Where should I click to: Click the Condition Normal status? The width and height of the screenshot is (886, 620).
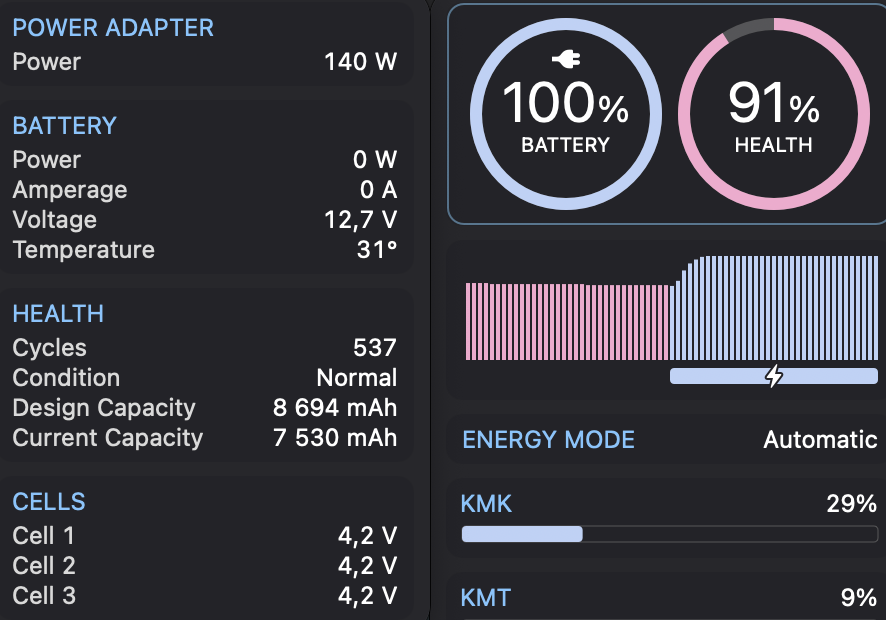356,378
